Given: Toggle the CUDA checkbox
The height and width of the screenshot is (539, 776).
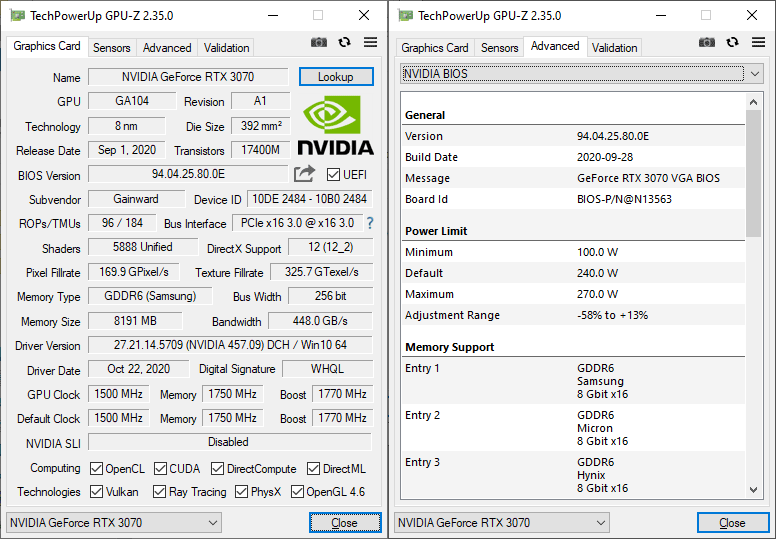Looking at the screenshot, I should tap(160, 469).
